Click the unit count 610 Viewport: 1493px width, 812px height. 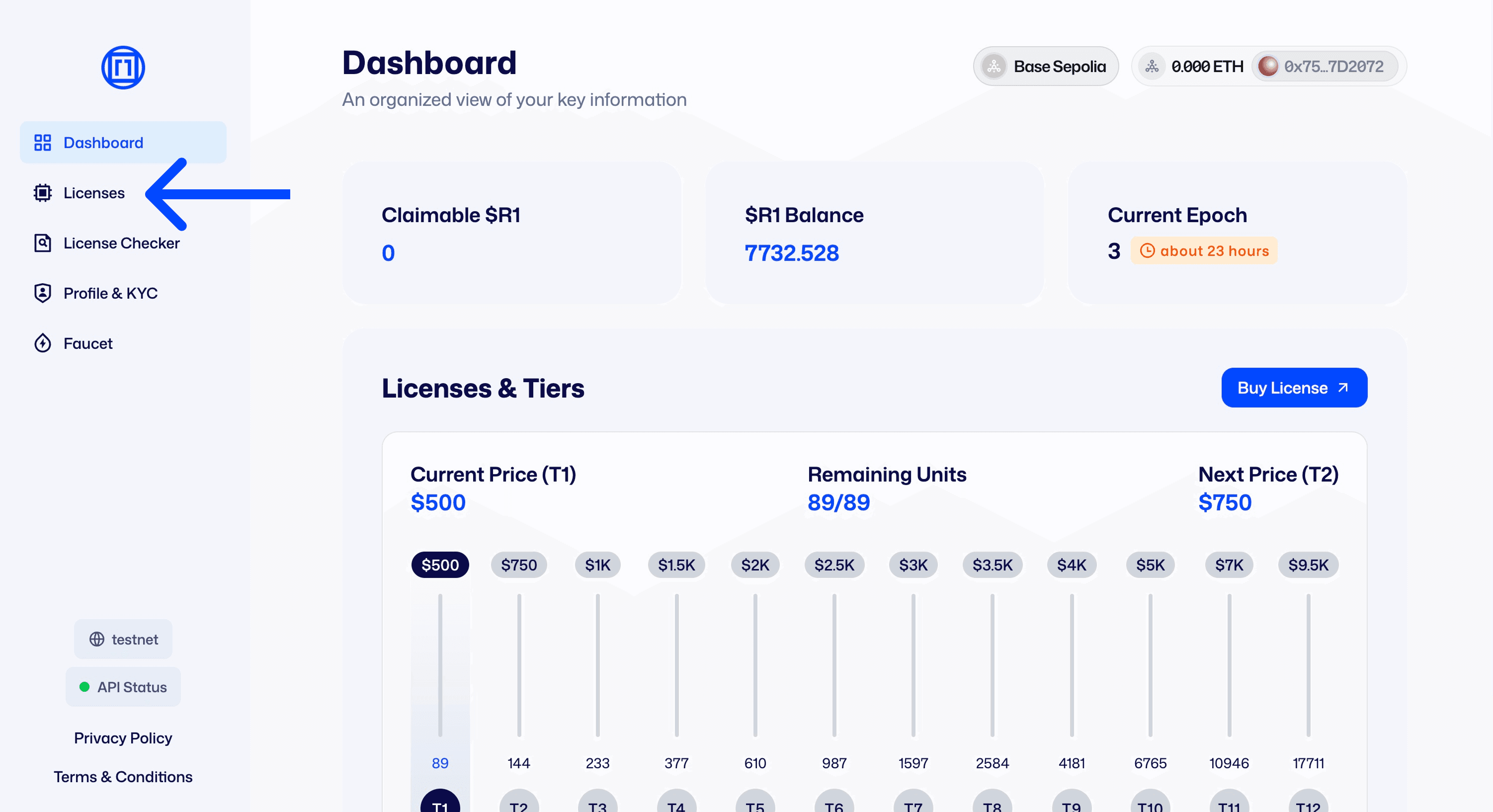click(755, 763)
